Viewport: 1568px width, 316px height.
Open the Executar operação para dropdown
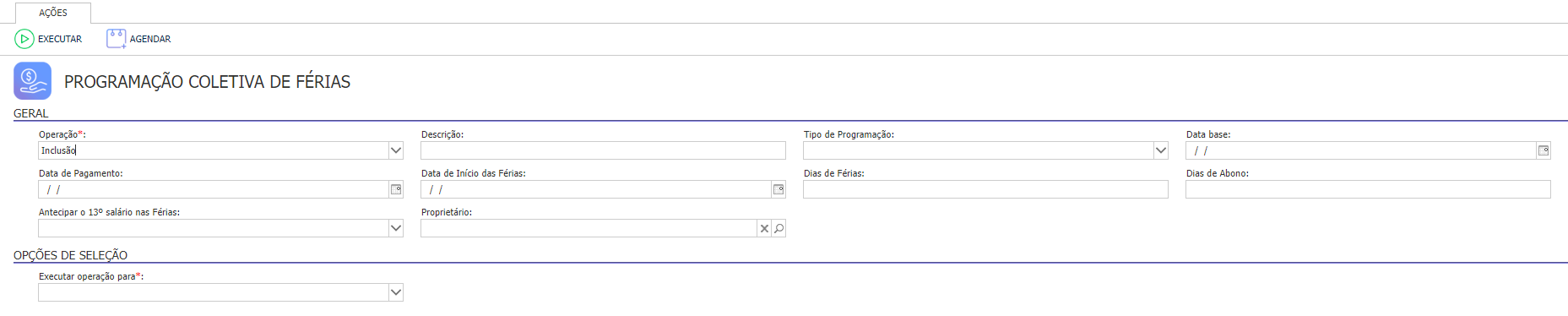[395, 292]
